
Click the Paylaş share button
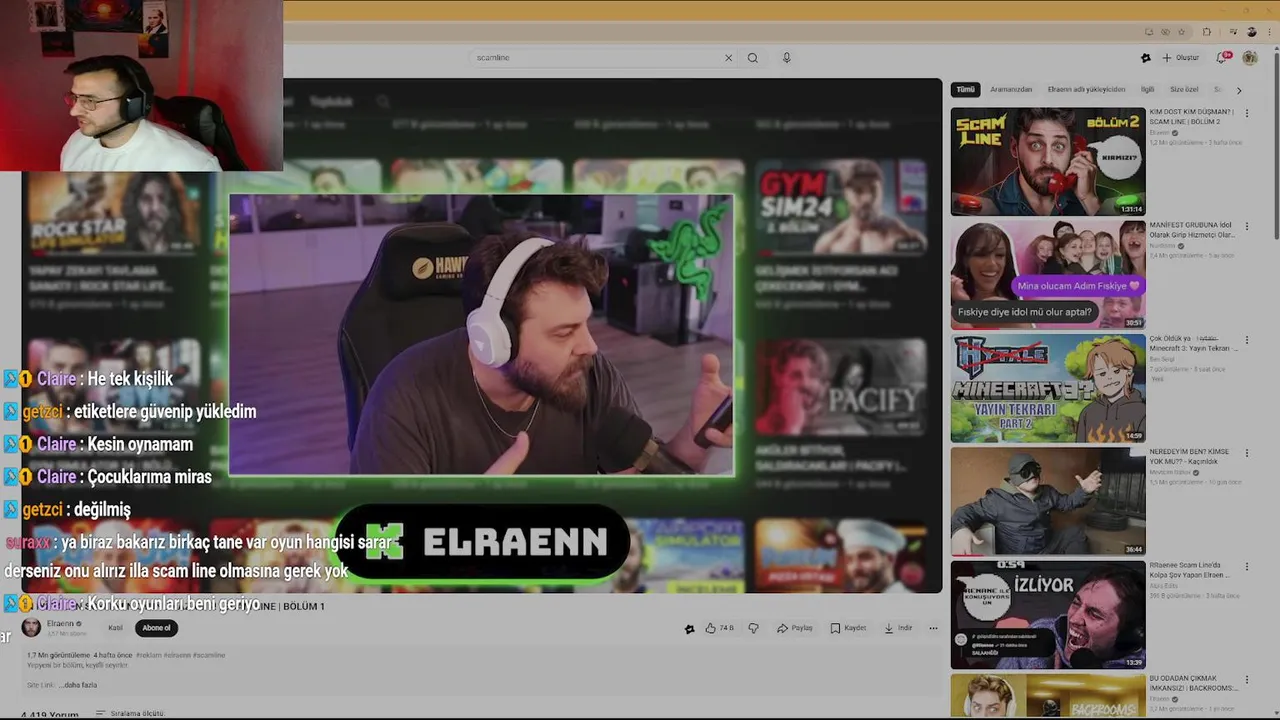tap(795, 628)
